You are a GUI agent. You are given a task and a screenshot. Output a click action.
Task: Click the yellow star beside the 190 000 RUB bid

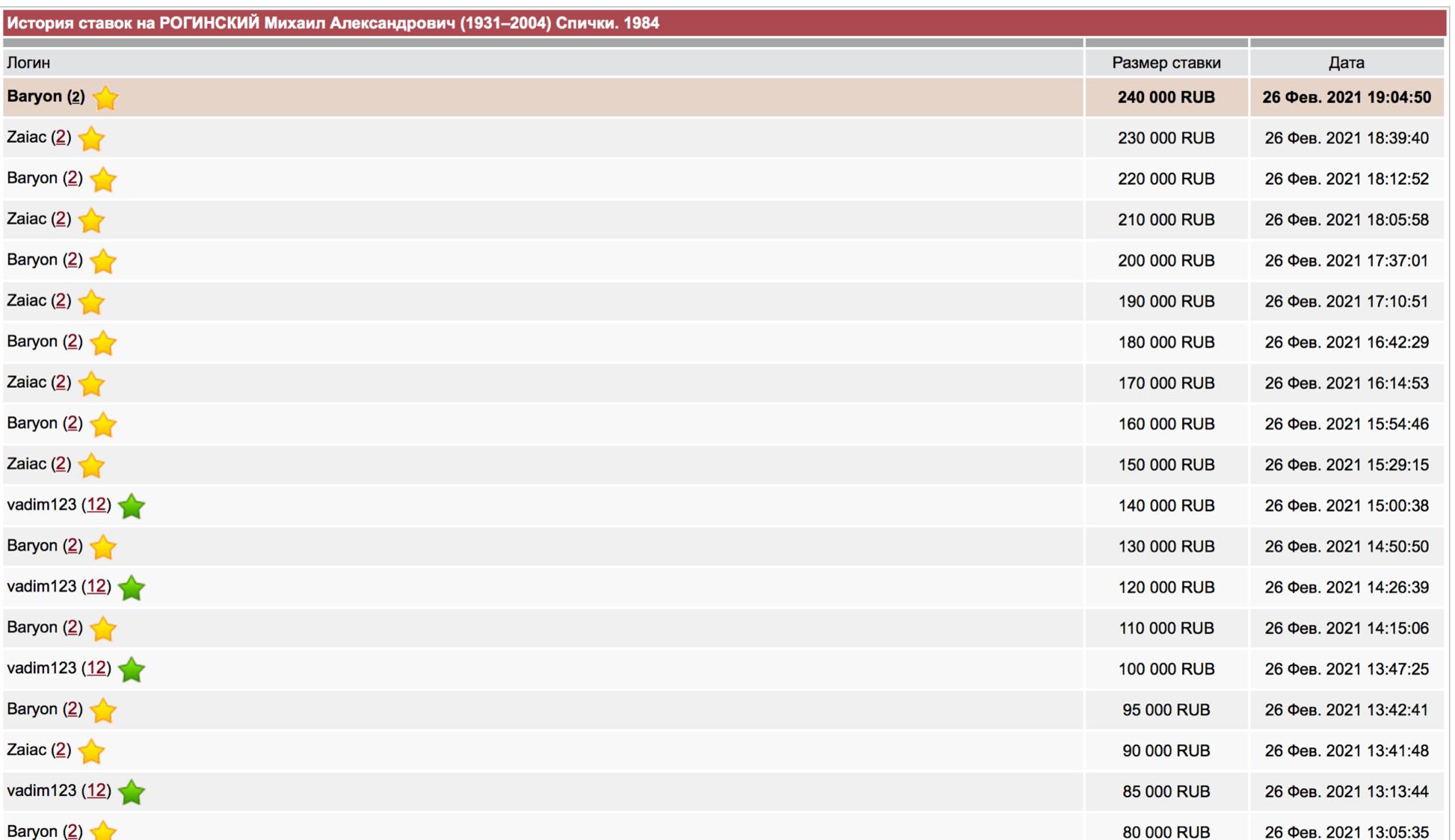pyautogui.click(x=91, y=302)
